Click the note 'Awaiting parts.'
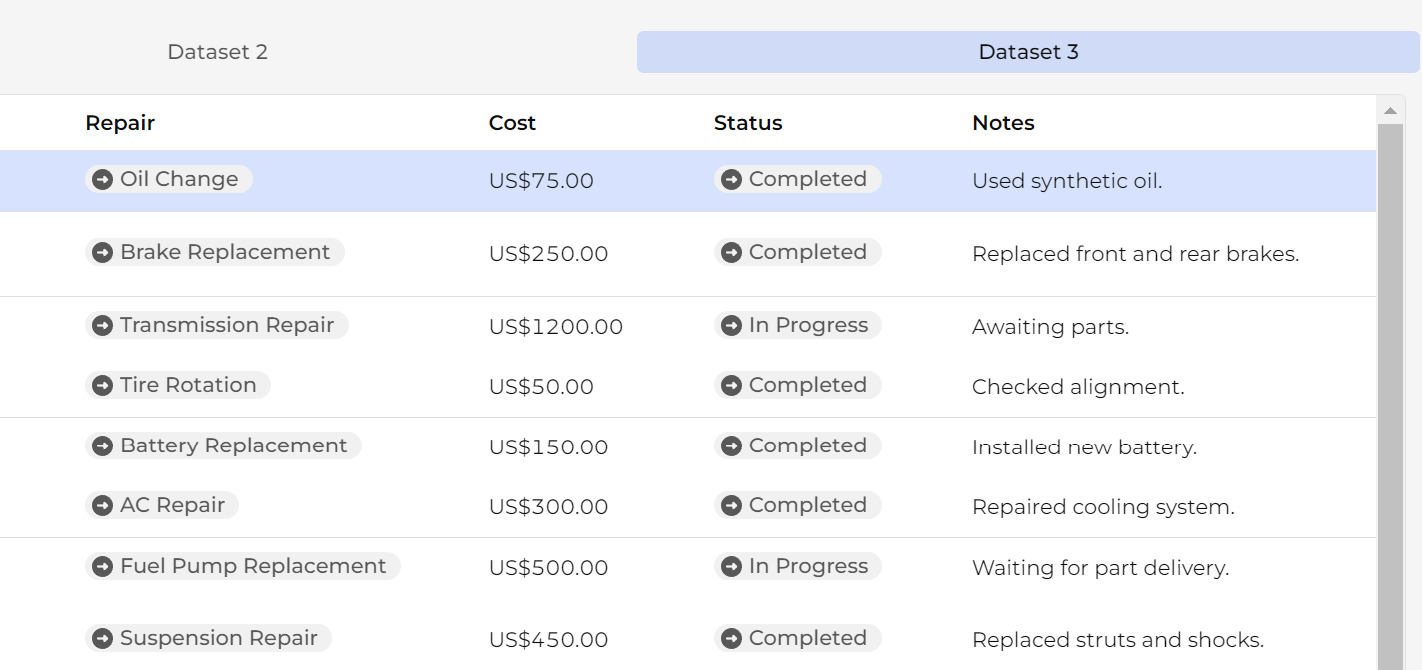This screenshot has height=670, width=1422. click(x=1050, y=327)
